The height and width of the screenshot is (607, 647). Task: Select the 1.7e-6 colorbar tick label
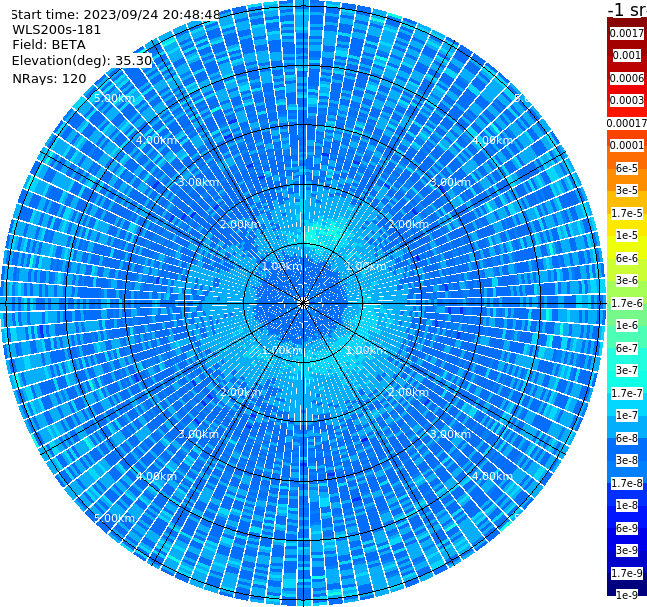click(x=627, y=303)
